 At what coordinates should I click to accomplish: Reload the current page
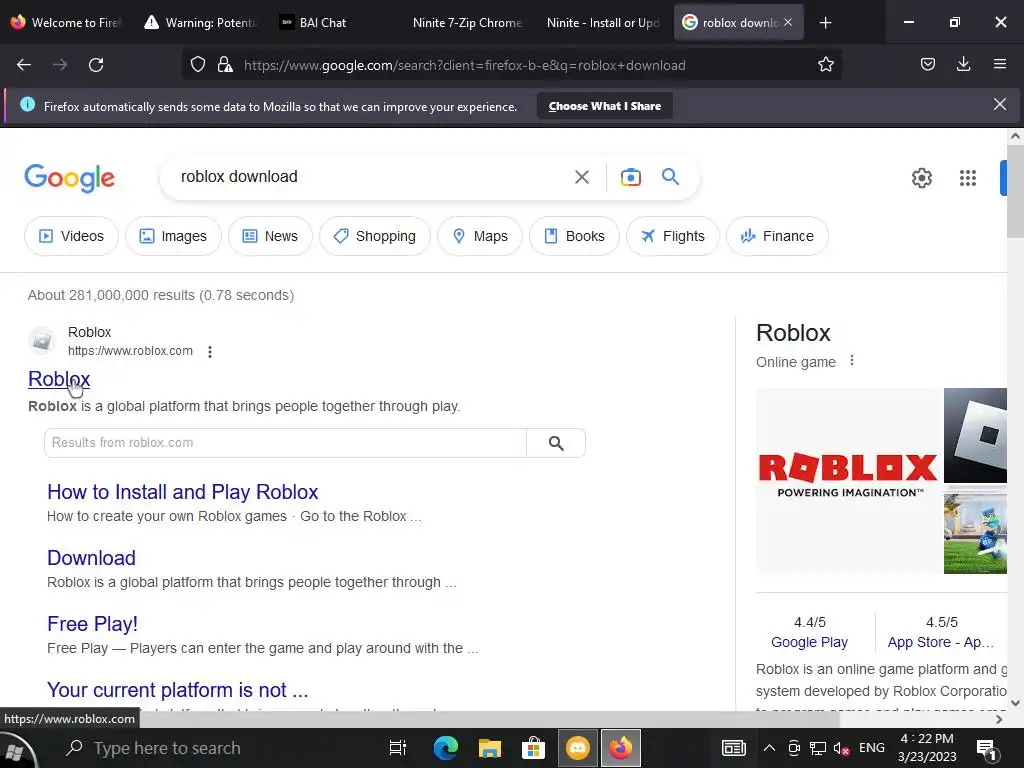(96, 65)
